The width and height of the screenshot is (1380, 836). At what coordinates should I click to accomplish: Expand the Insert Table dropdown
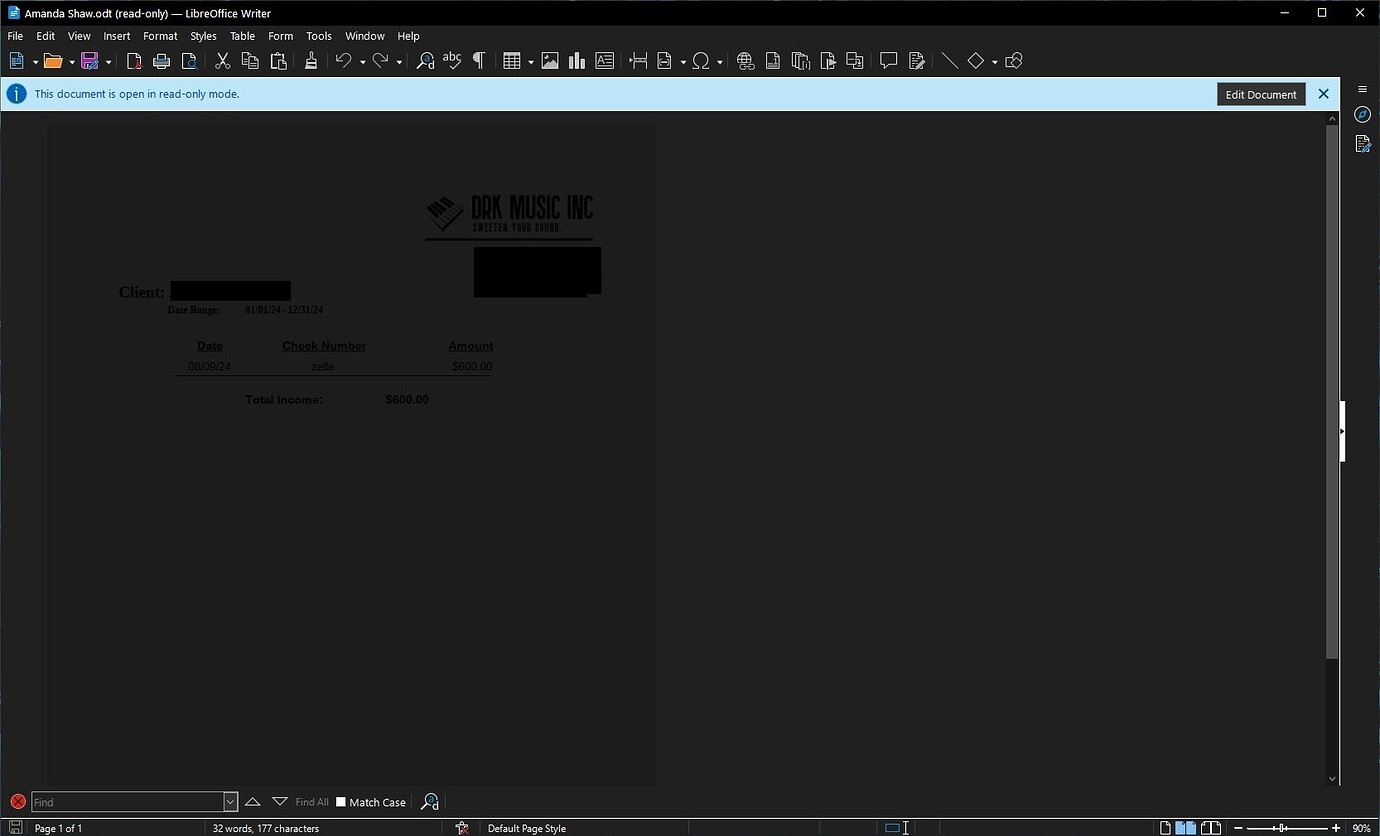point(529,60)
